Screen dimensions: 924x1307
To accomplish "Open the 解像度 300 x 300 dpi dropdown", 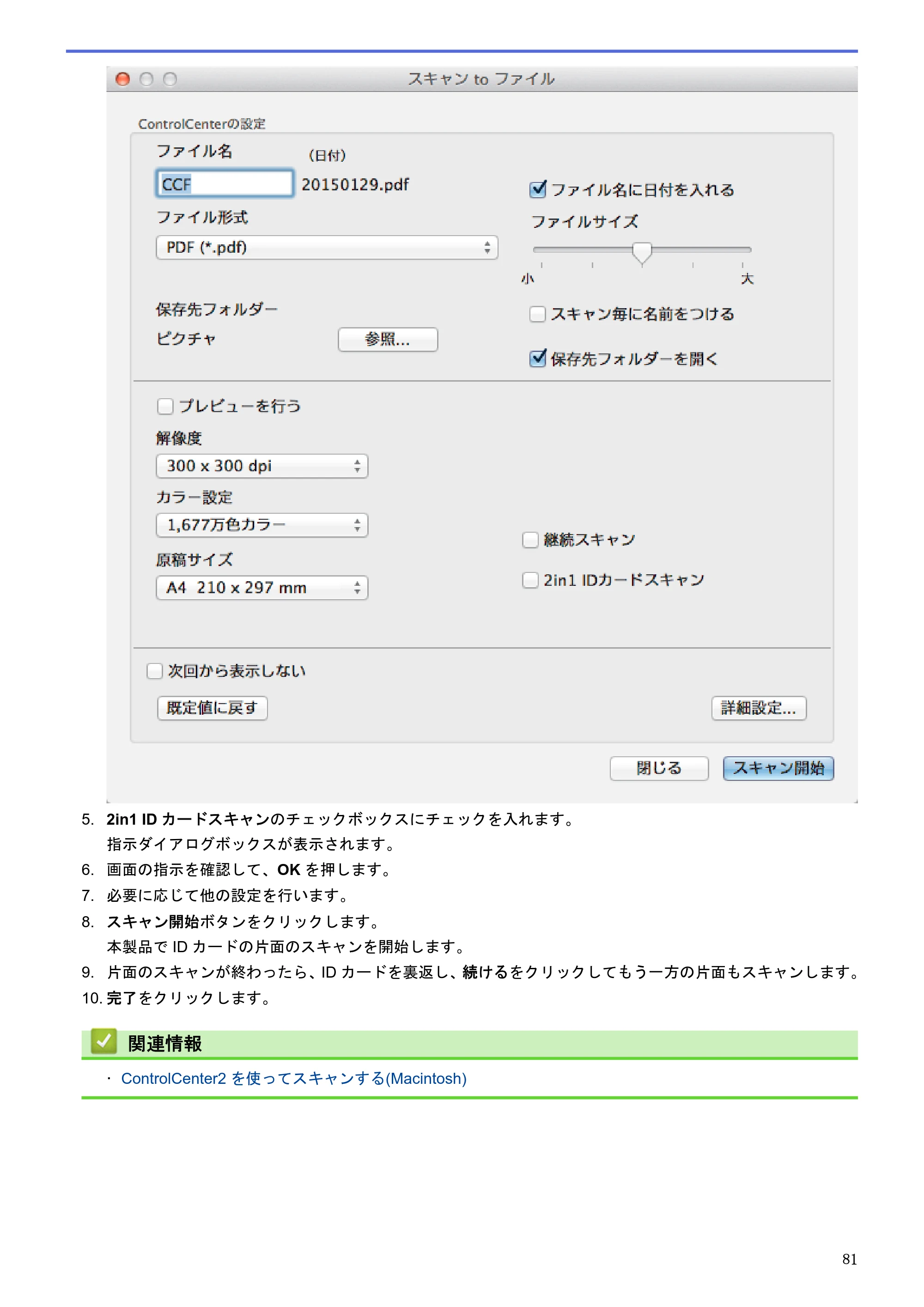I will (x=262, y=466).
